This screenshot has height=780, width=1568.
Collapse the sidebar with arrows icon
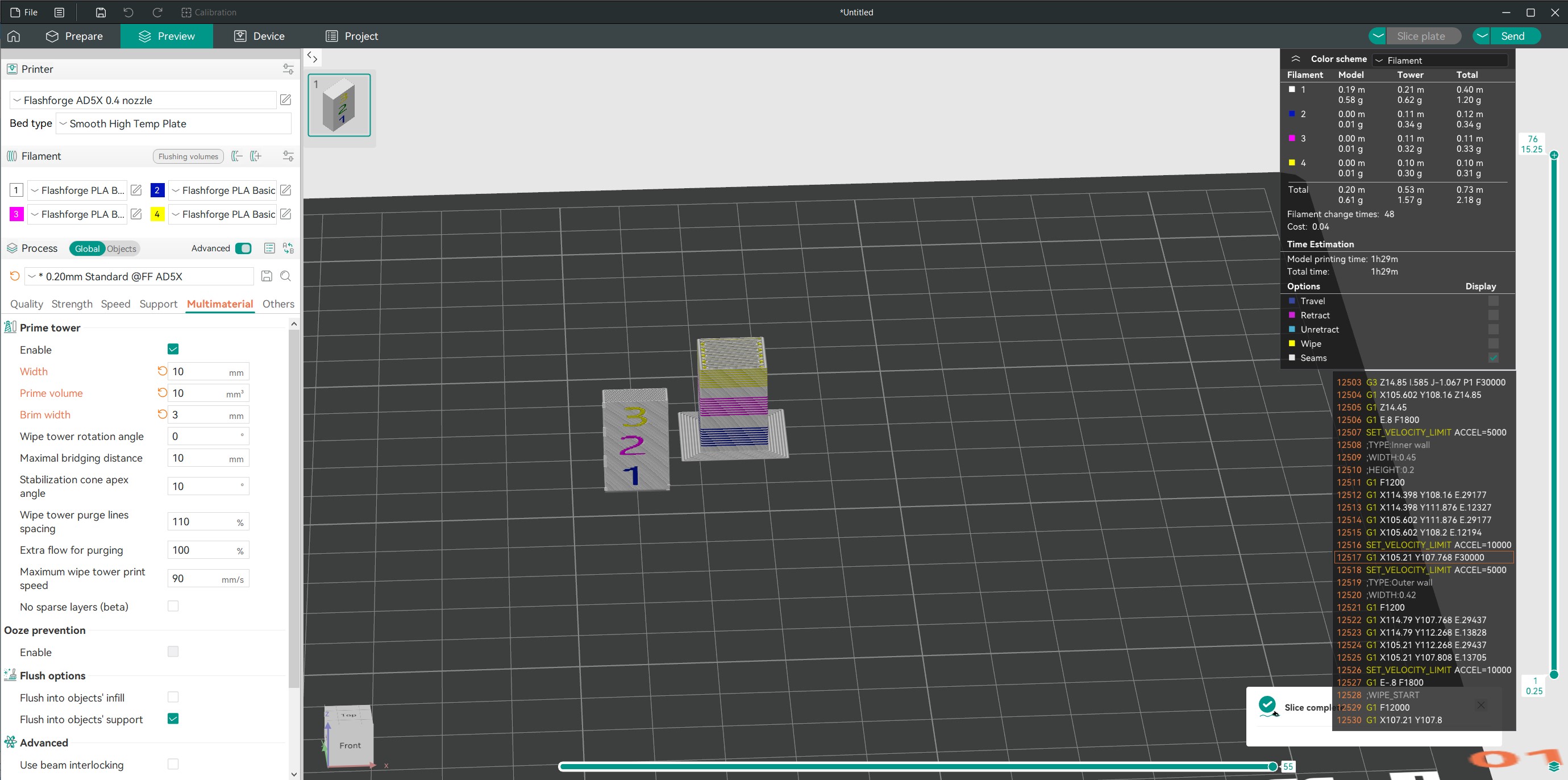(312, 57)
